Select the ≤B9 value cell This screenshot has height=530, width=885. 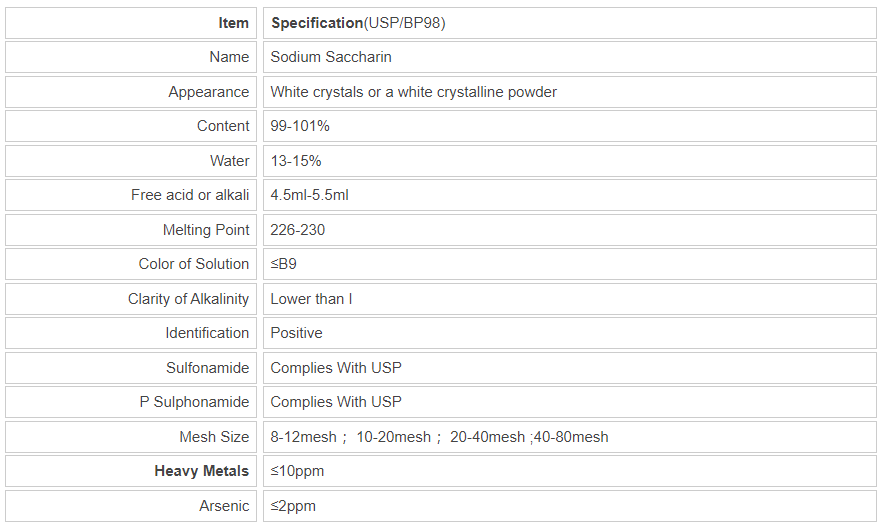click(x=284, y=264)
